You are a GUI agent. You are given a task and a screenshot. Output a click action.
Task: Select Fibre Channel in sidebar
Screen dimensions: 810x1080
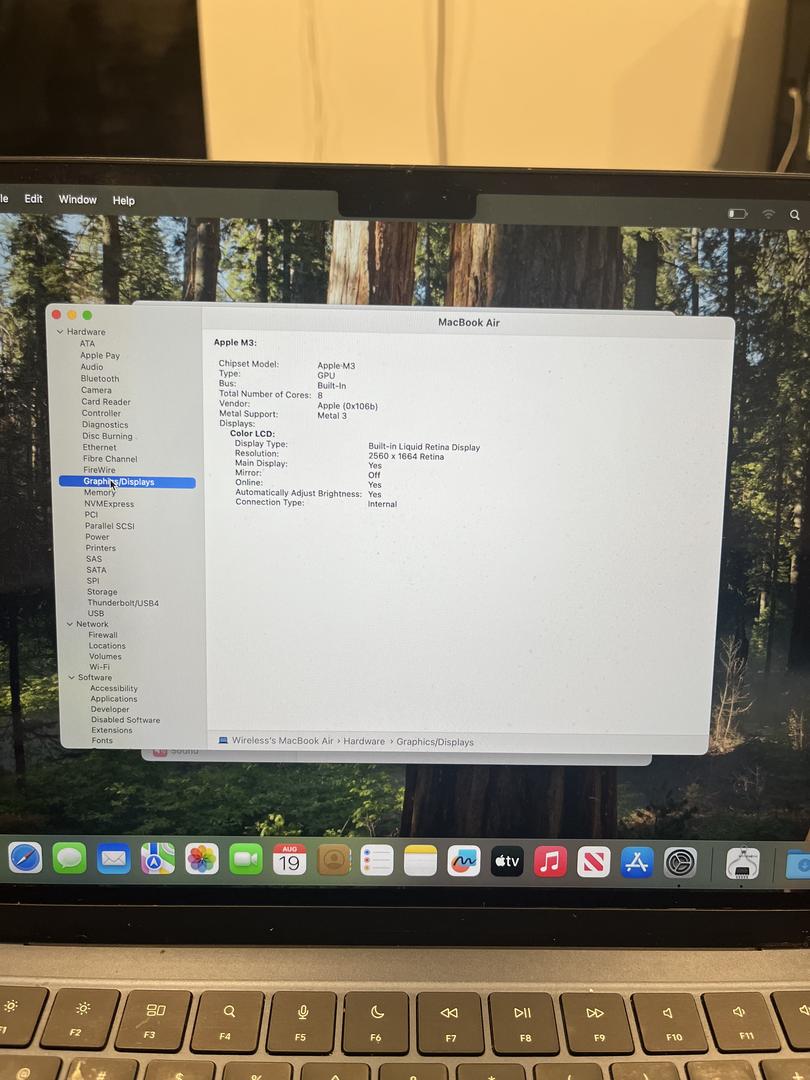(110, 459)
